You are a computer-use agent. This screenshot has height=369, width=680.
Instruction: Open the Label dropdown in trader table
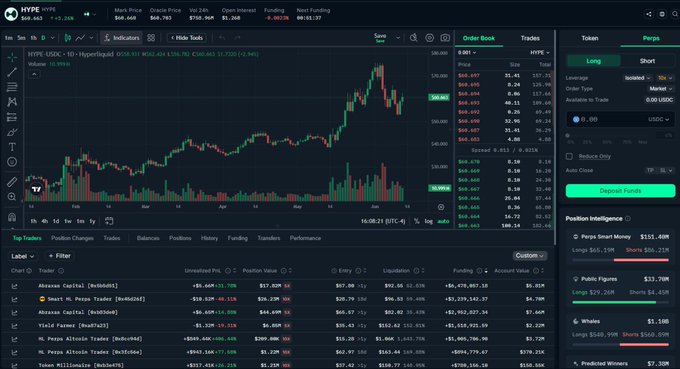[23, 256]
